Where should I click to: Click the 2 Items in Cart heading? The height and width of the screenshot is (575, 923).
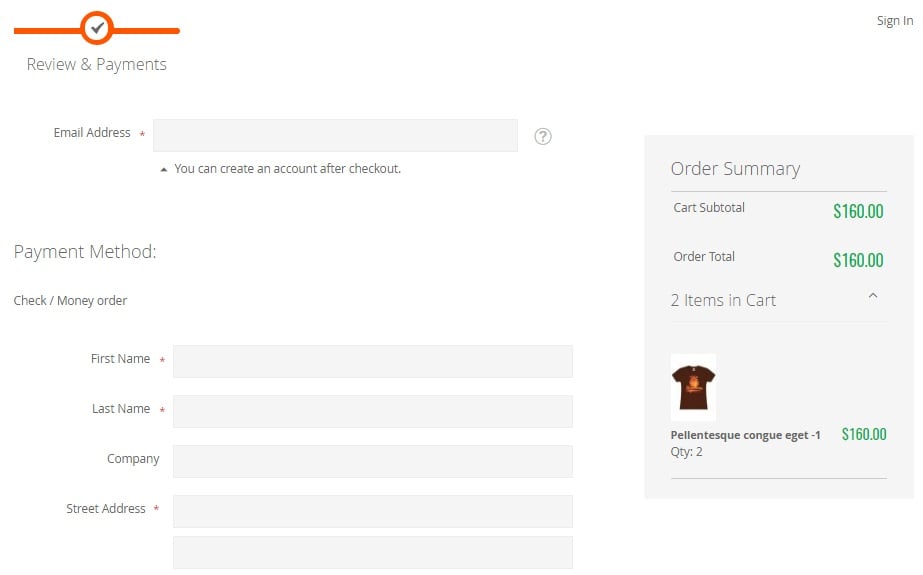(x=723, y=300)
